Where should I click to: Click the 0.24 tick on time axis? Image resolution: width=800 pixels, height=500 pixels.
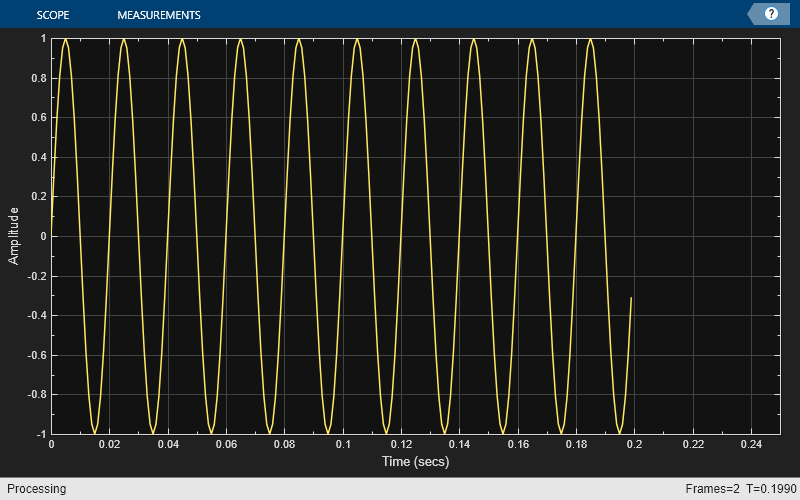click(751, 444)
